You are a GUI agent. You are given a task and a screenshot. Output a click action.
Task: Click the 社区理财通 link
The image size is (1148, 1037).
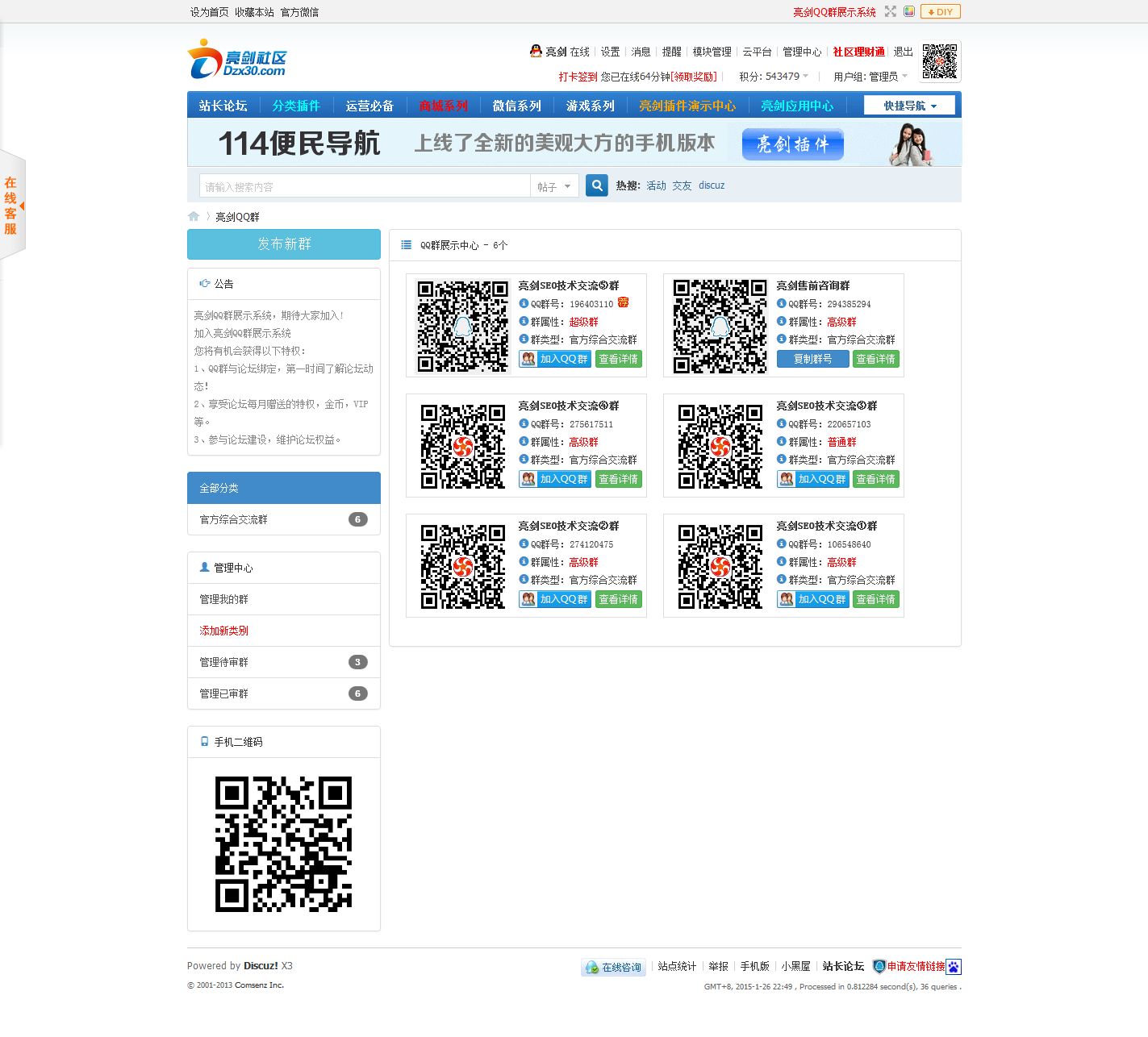click(858, 52)
